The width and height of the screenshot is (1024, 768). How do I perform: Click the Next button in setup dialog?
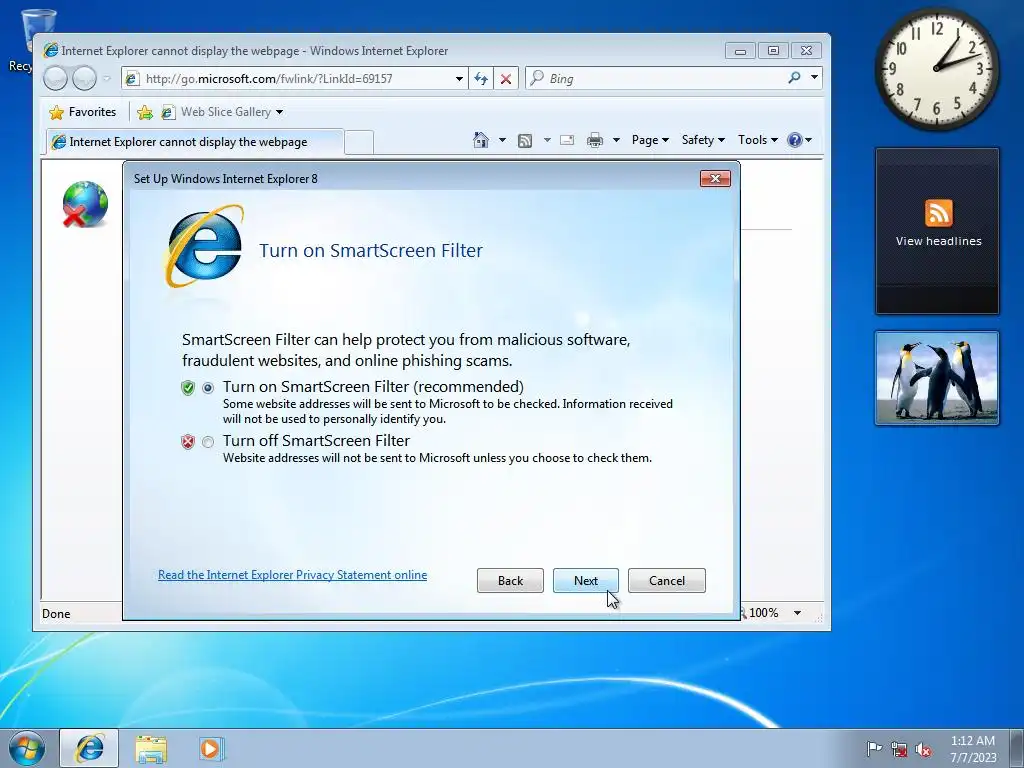(586, 581)
